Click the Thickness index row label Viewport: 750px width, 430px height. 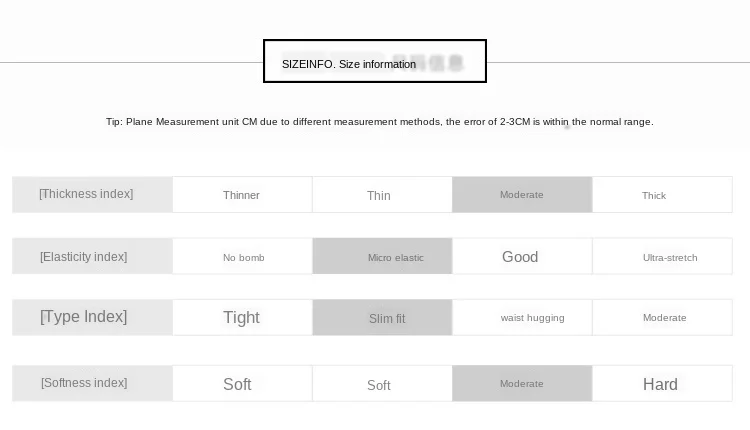click(x=92, y=195)
